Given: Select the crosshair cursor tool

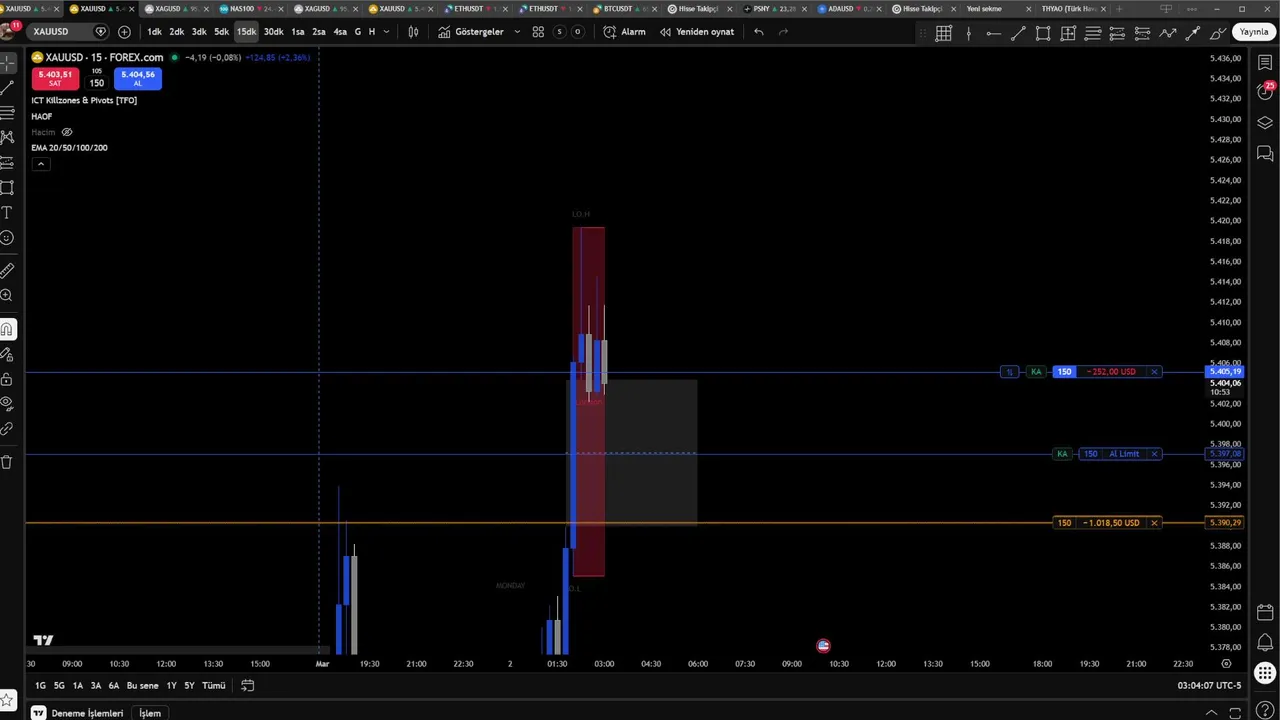Looking at the screenshot, I should click(x=7, y=63).
